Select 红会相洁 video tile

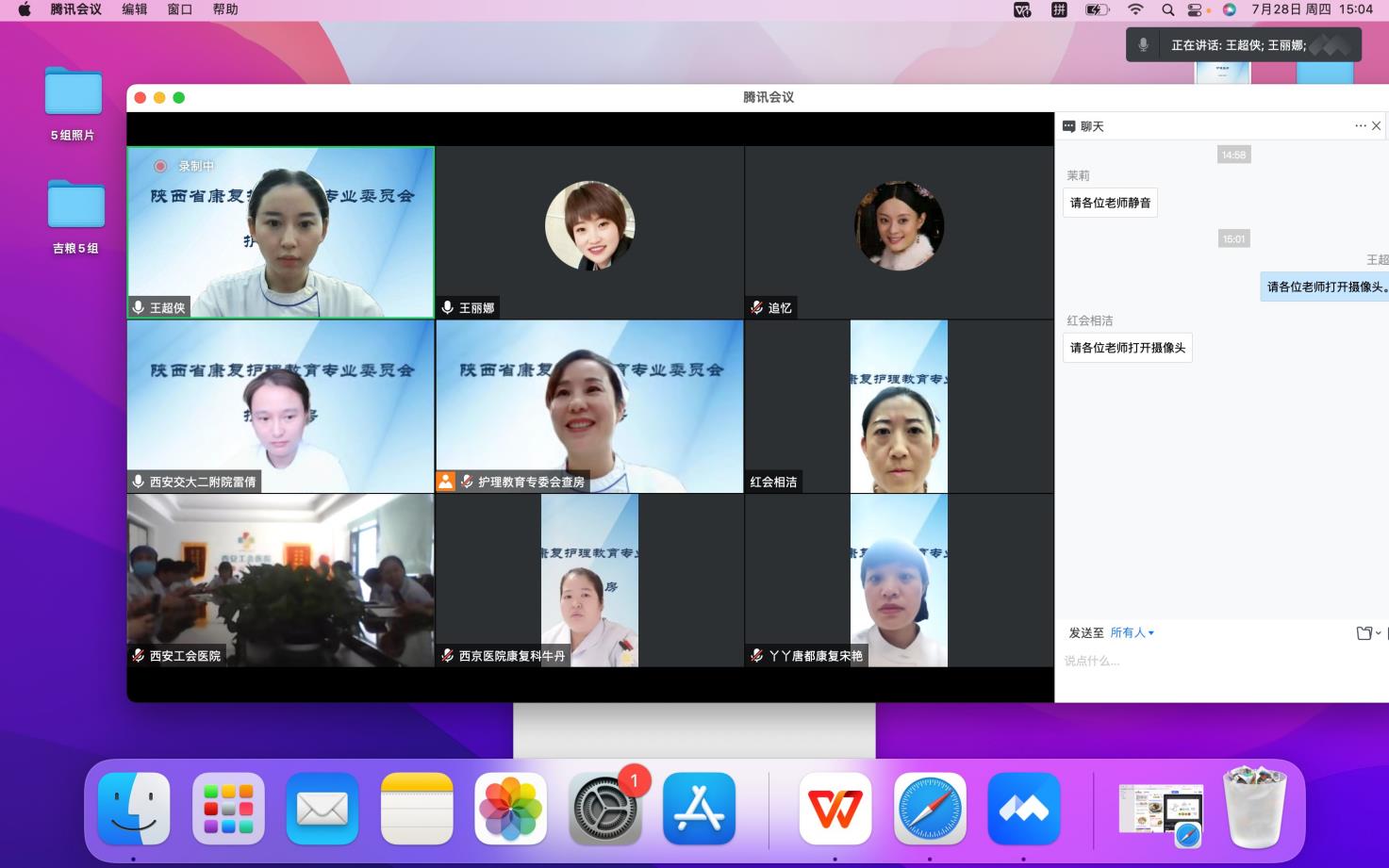point(899,406)
